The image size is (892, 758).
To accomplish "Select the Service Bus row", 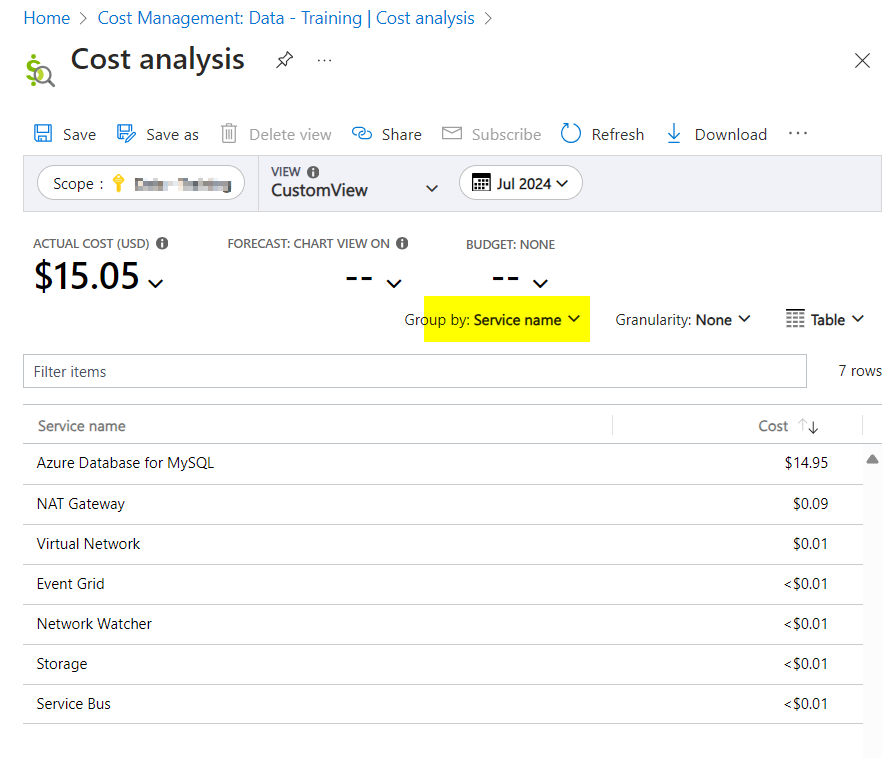I will click(x=443, y=703).
